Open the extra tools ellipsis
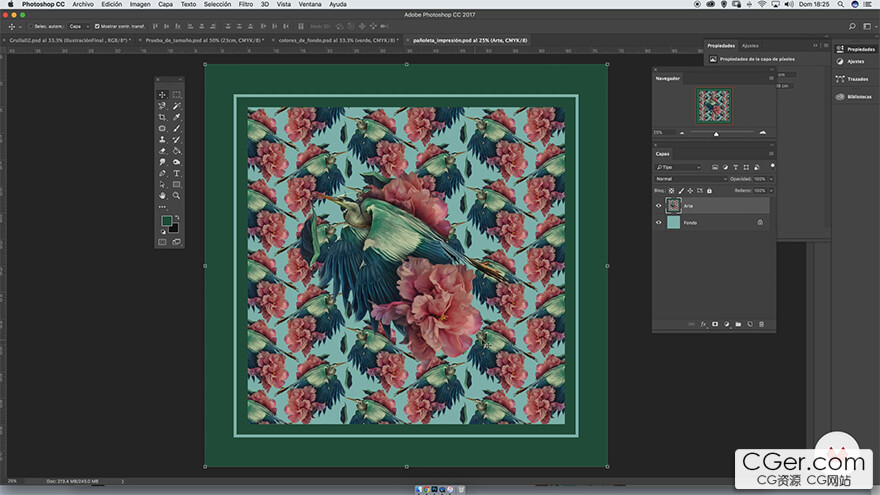The width and height of the screenshot is (880, 495). [162, 207]
